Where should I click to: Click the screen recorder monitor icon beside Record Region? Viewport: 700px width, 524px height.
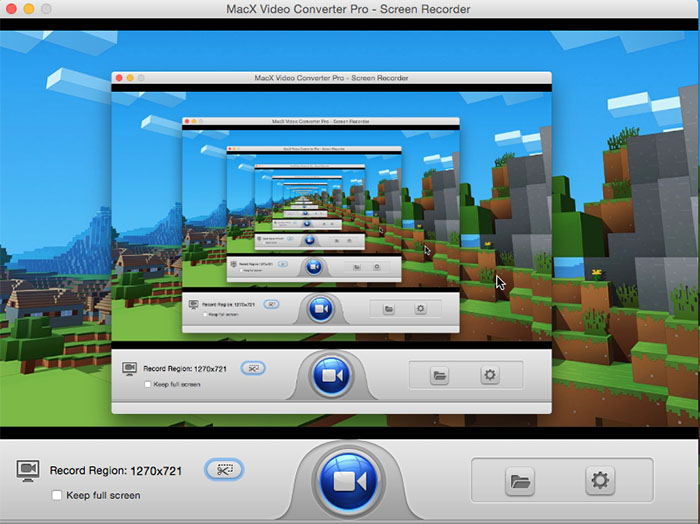[28, 470]
